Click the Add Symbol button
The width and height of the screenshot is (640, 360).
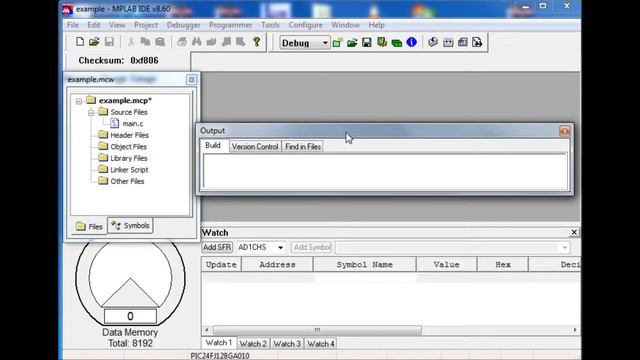pyautogui.click(x=312, y=247)
